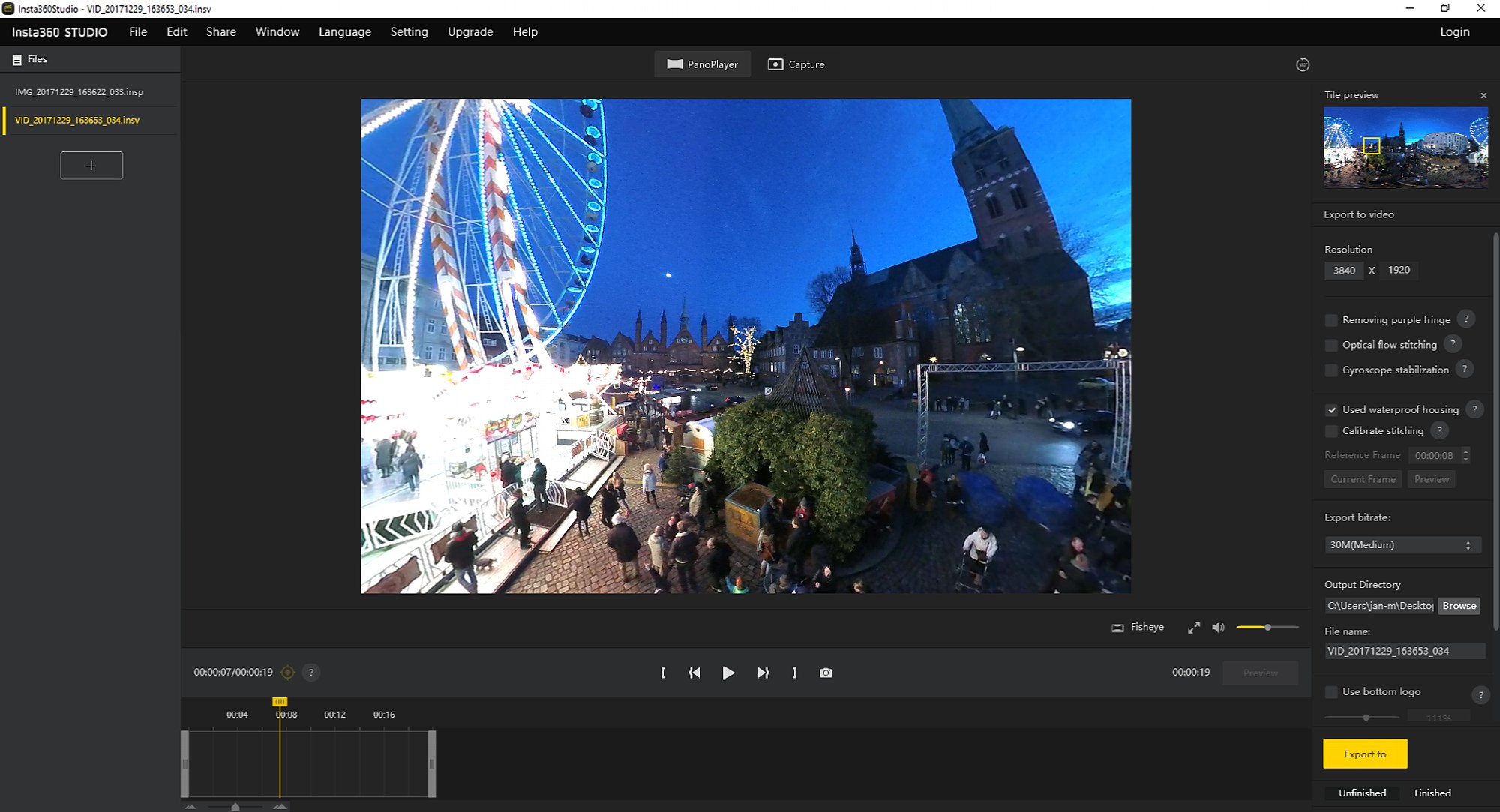The height and width of the screenshot is (812, 1500).
Task: Mute audio via the speaker icon
Action: tap(1218, 628)
